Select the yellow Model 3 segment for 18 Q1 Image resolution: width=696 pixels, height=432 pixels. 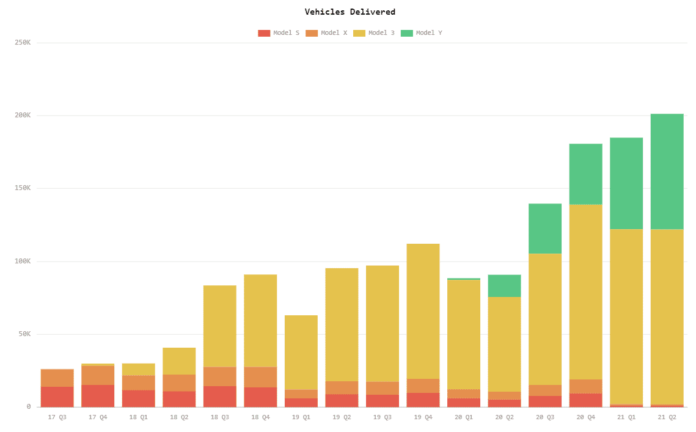[138, 370]
